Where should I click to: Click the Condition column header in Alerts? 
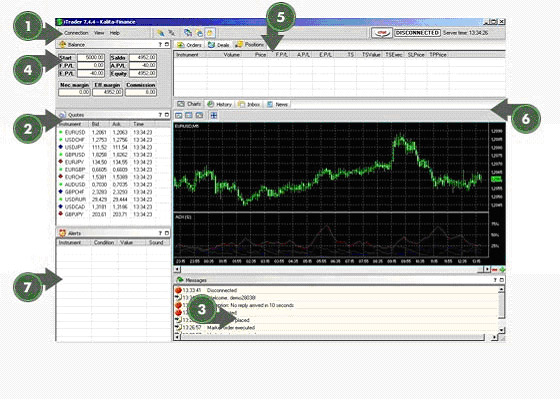pyautogui.click(x=104, y=242)
